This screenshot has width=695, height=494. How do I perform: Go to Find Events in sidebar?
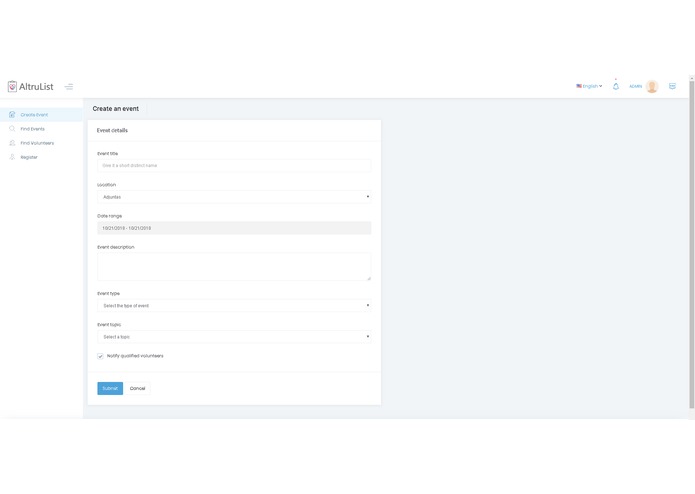(x=41, y=129)
